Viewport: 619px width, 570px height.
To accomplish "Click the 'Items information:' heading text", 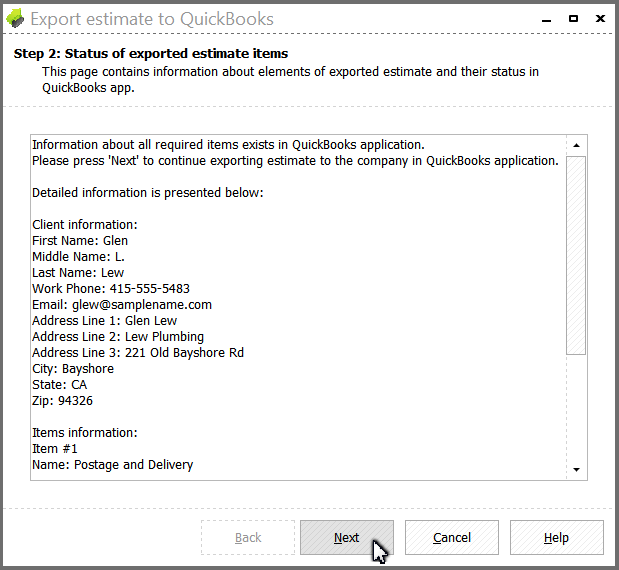I will pyautogui.click(x=85, y=433).
